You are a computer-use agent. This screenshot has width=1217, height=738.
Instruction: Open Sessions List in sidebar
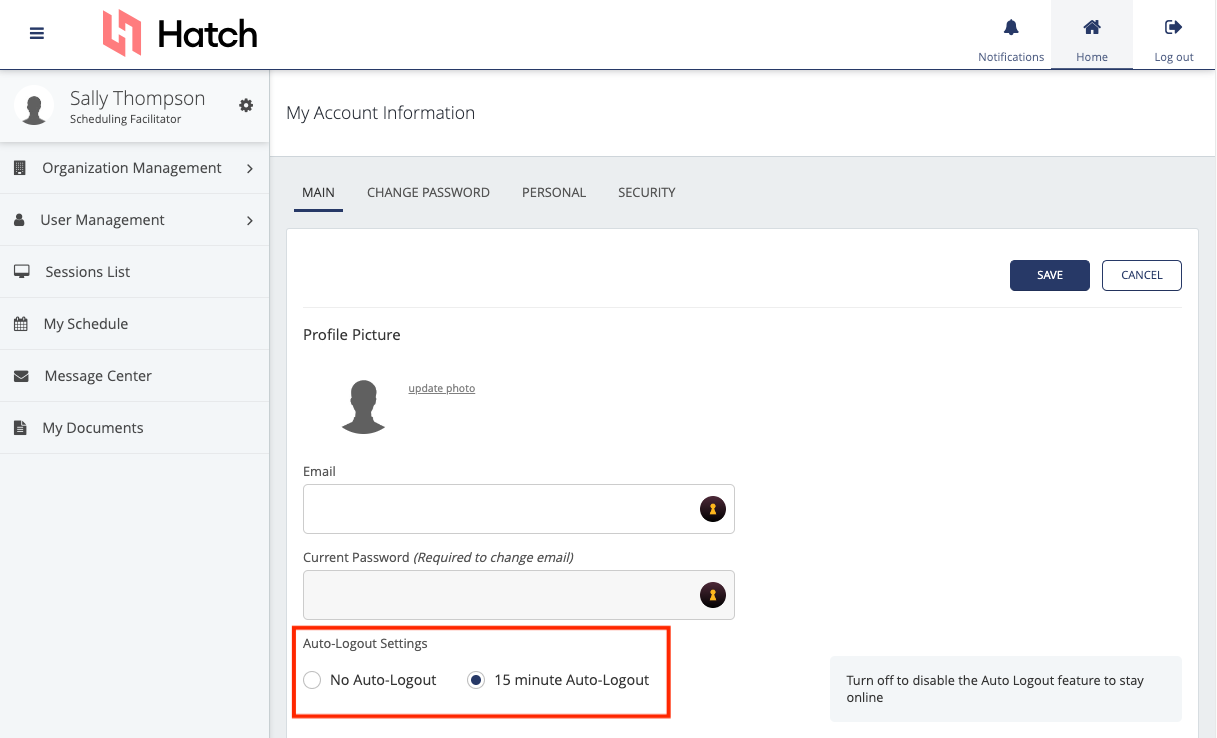[x=134, y=272]
